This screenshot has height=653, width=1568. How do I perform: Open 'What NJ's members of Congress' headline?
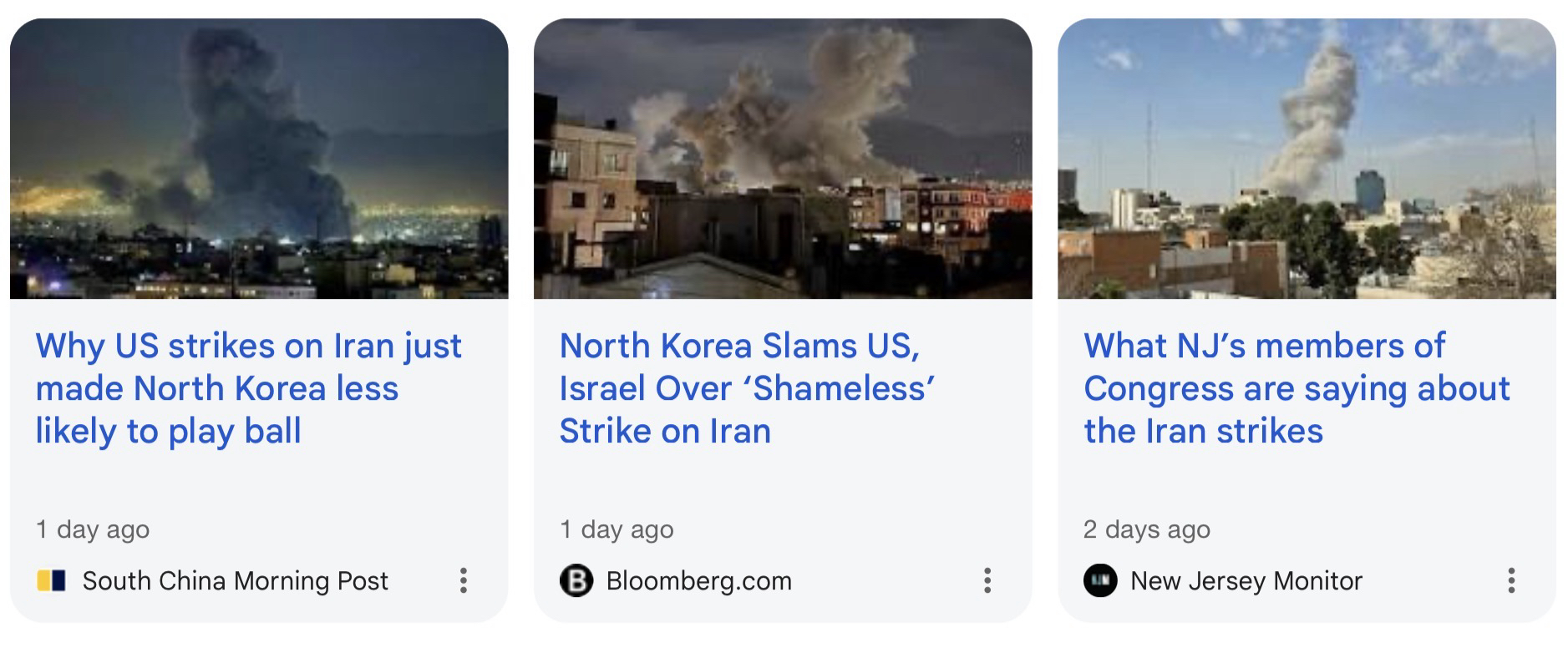[1296, 388]
